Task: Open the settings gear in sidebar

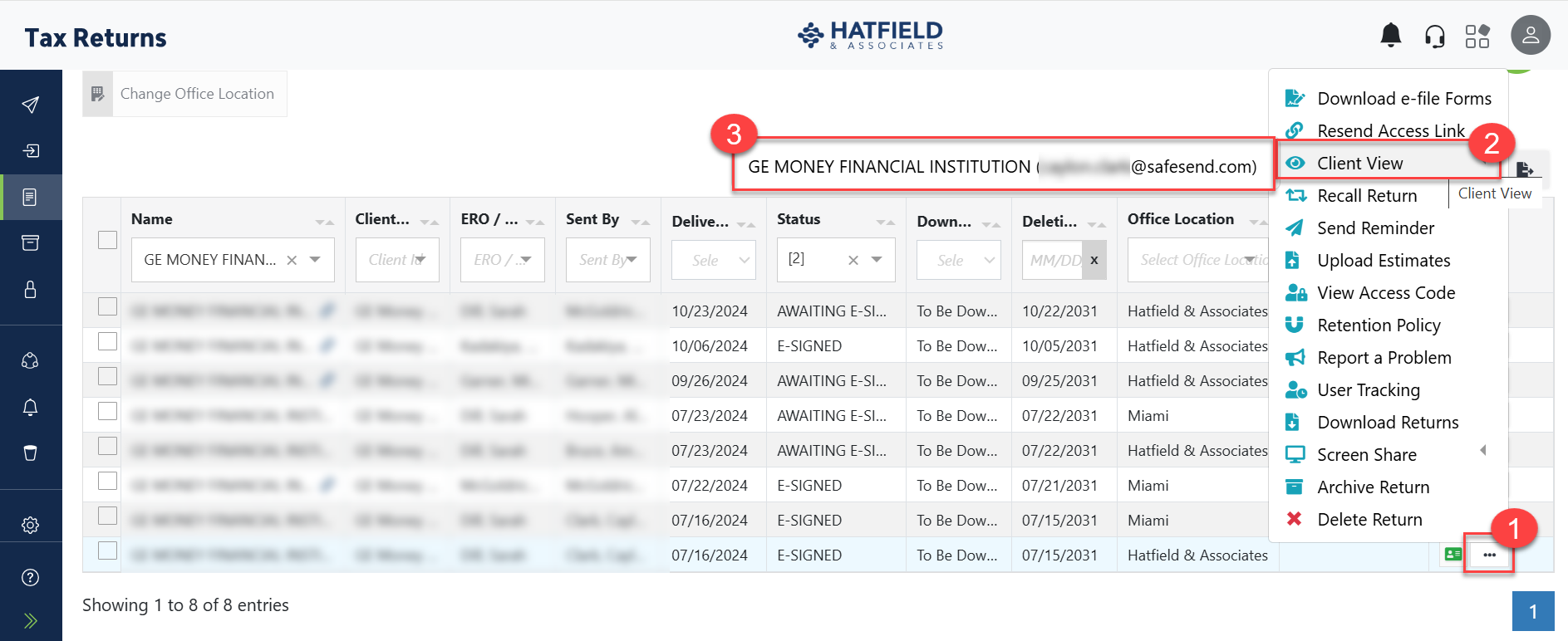Action: pos(31,525)
